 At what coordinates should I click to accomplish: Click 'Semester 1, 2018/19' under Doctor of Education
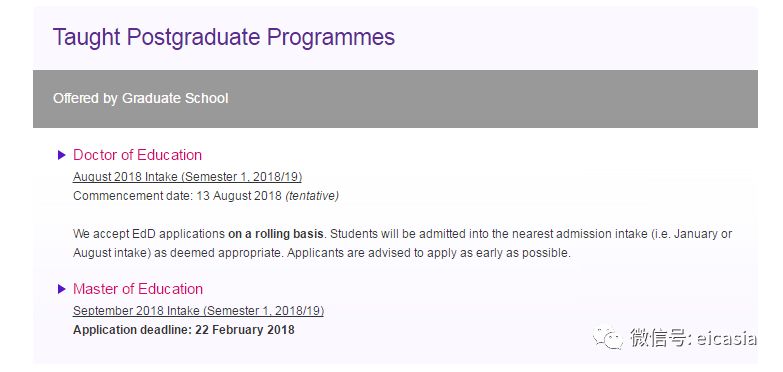tap(241, 177)
